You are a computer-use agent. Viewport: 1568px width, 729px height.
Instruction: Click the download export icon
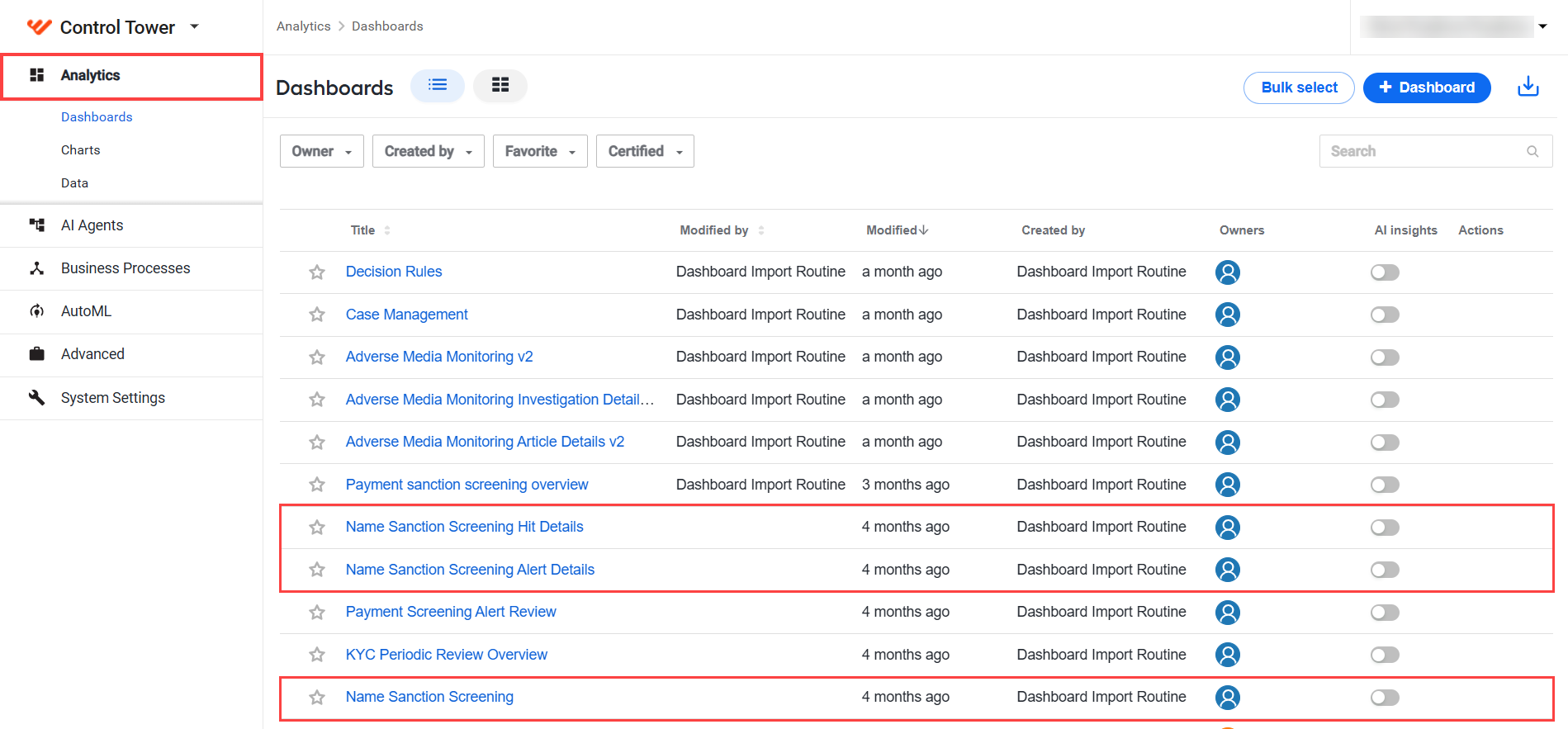(x=1528, y=87)
